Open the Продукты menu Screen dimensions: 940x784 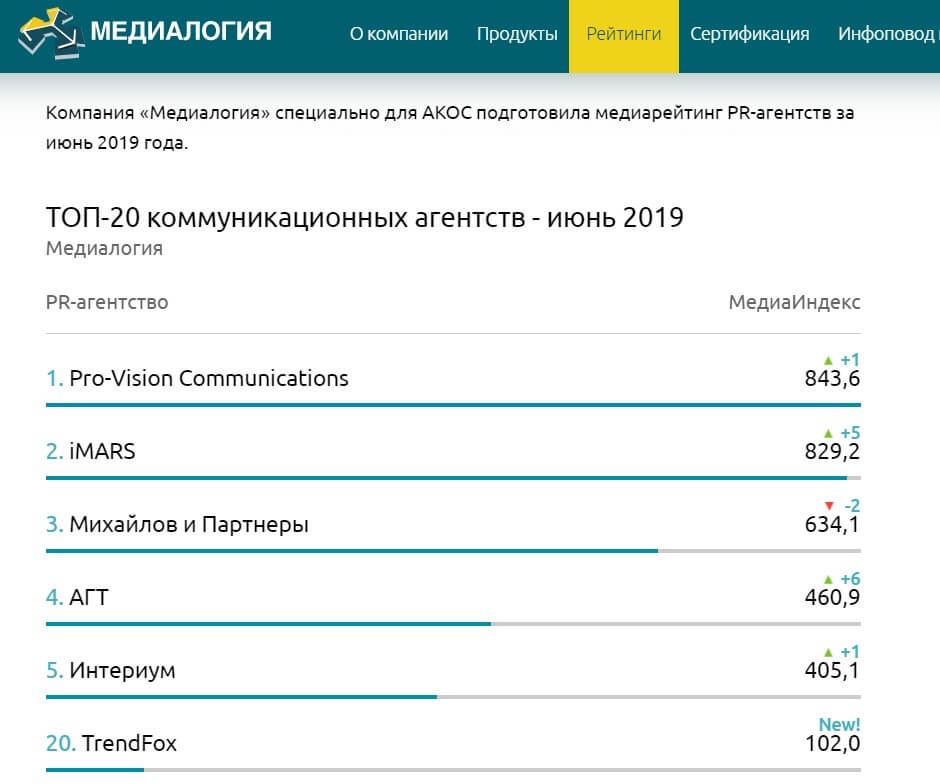[517, 34]
